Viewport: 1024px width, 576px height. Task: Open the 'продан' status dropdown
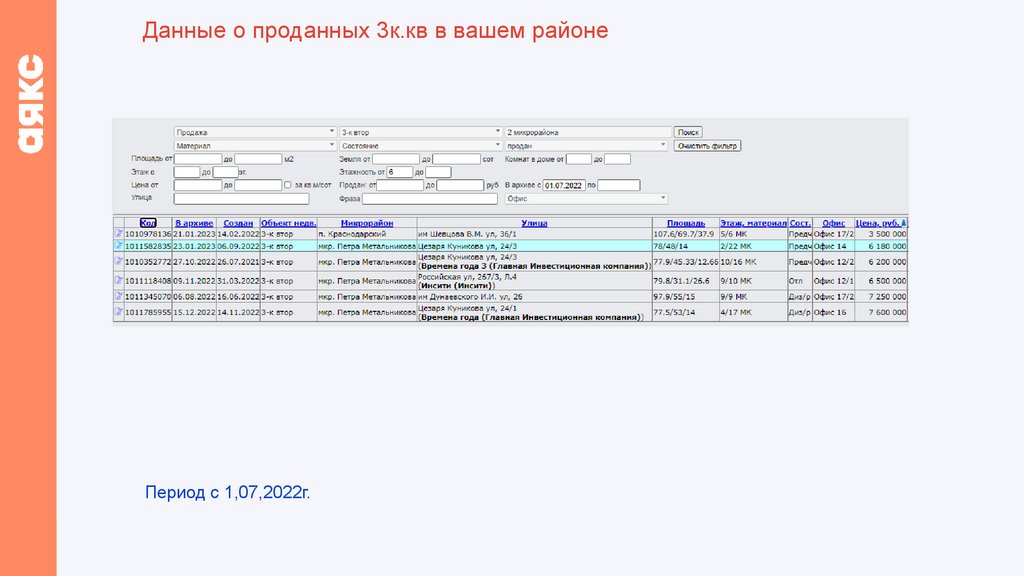[x=586, y=146]
